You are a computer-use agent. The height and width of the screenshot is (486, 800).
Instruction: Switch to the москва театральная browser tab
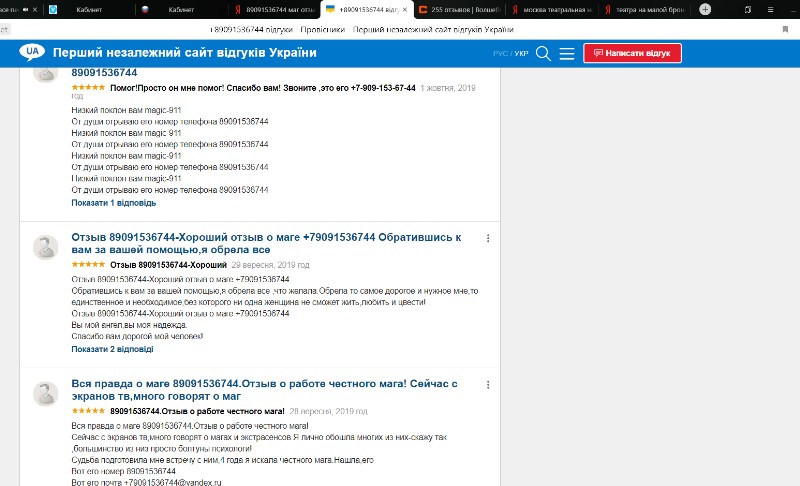tap(552, 10)
